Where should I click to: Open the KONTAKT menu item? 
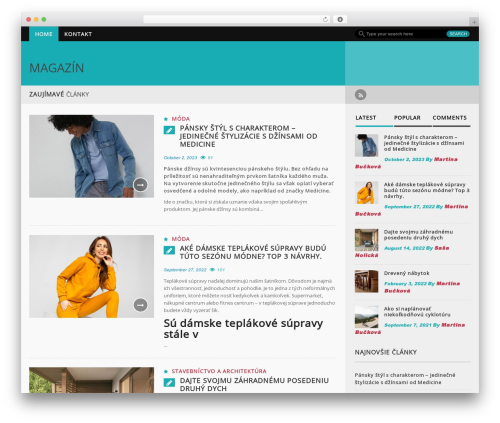[78, 34]
